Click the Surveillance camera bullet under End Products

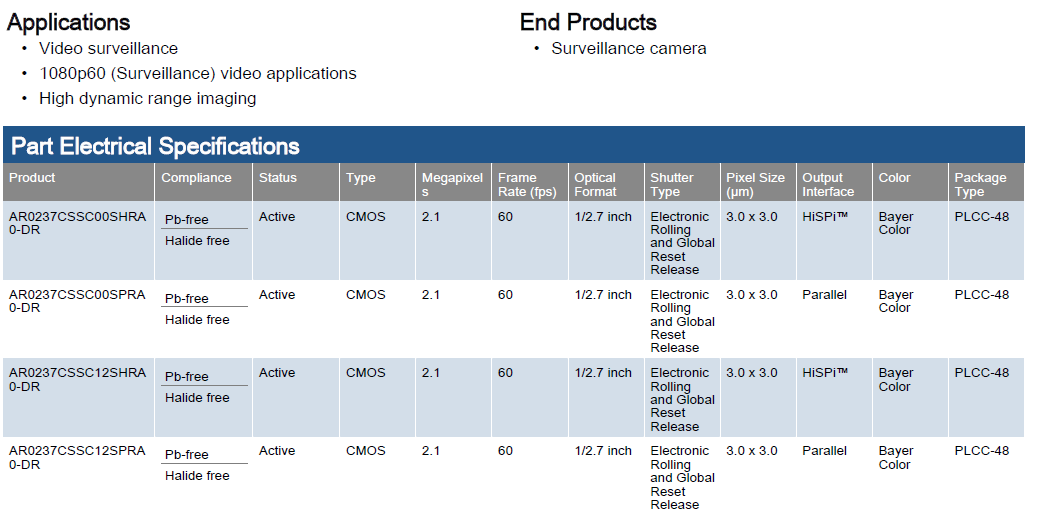(628, 48)
